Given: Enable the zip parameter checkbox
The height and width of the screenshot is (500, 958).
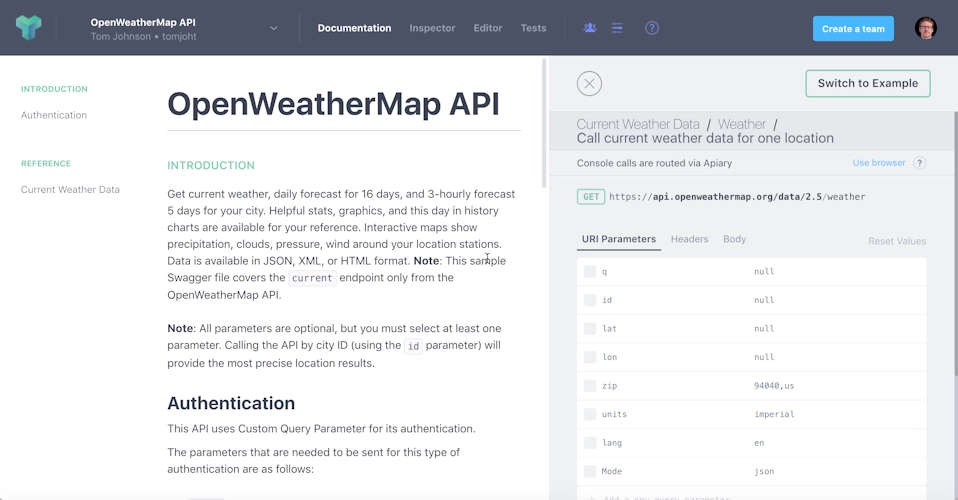Looking at the screenshot, I should pos(590,386).
